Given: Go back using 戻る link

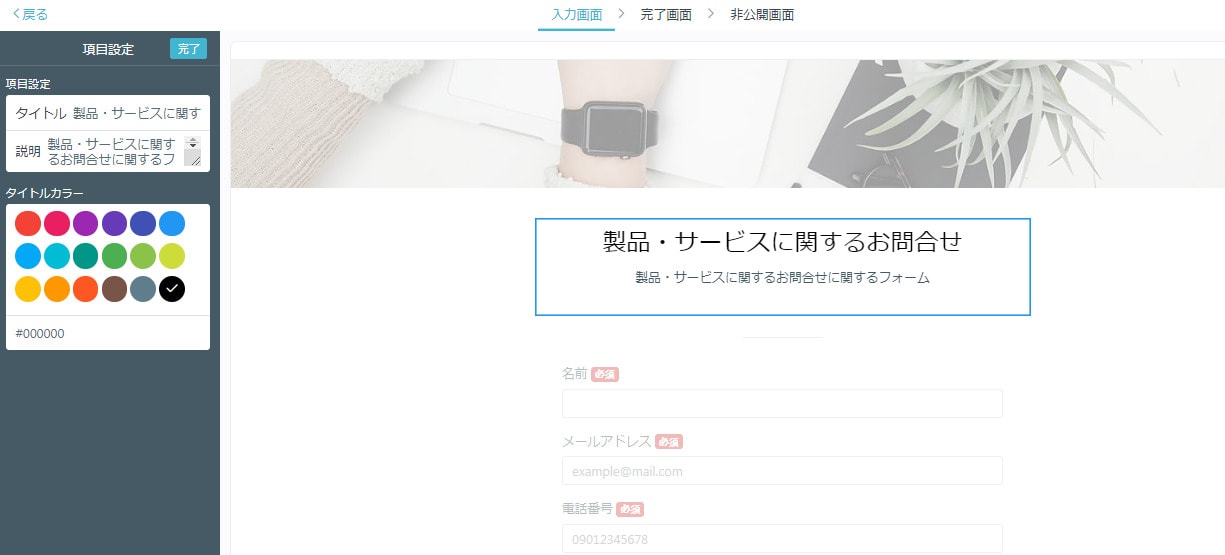Looking at the screenshot, I should click(30, 14).
